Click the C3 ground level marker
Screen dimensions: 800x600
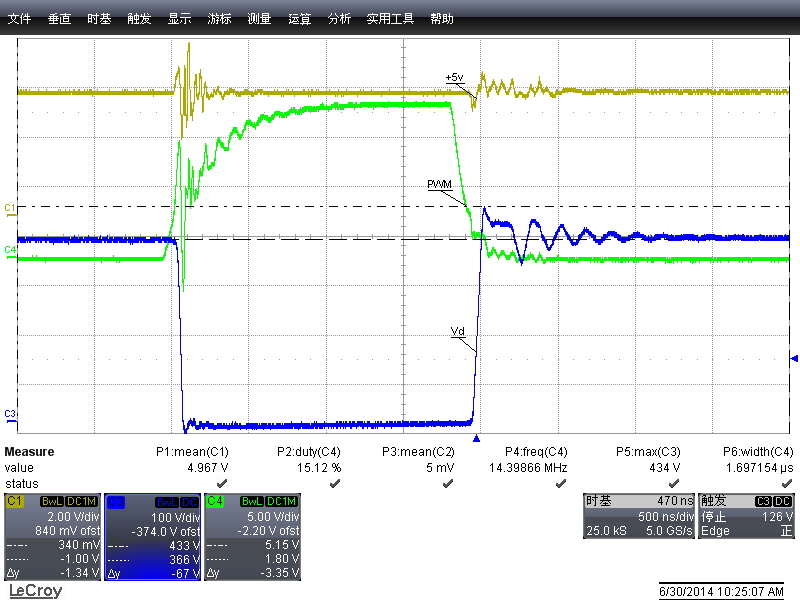click(x=10, y=416)
